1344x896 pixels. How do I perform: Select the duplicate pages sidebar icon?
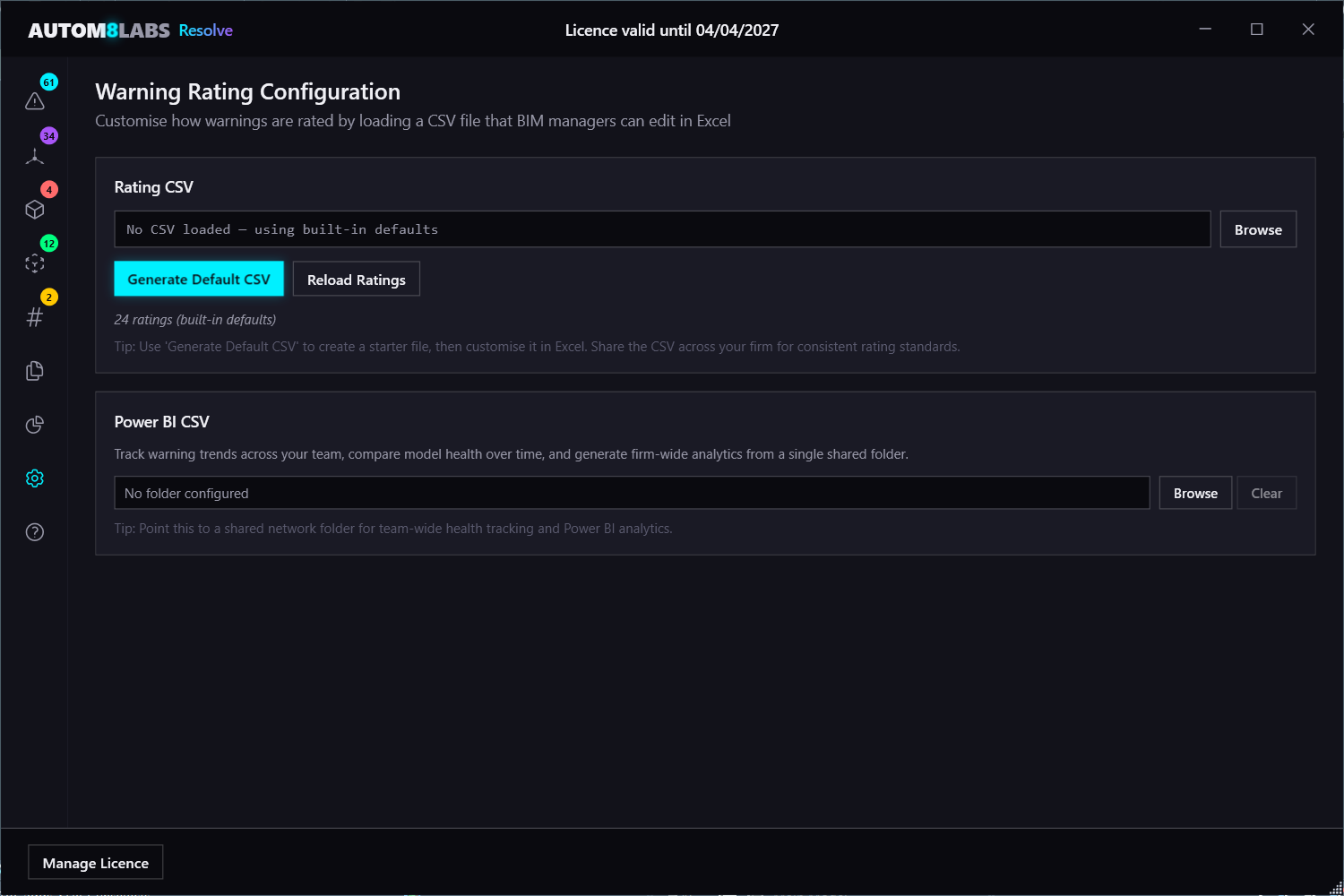pos(34,370)
